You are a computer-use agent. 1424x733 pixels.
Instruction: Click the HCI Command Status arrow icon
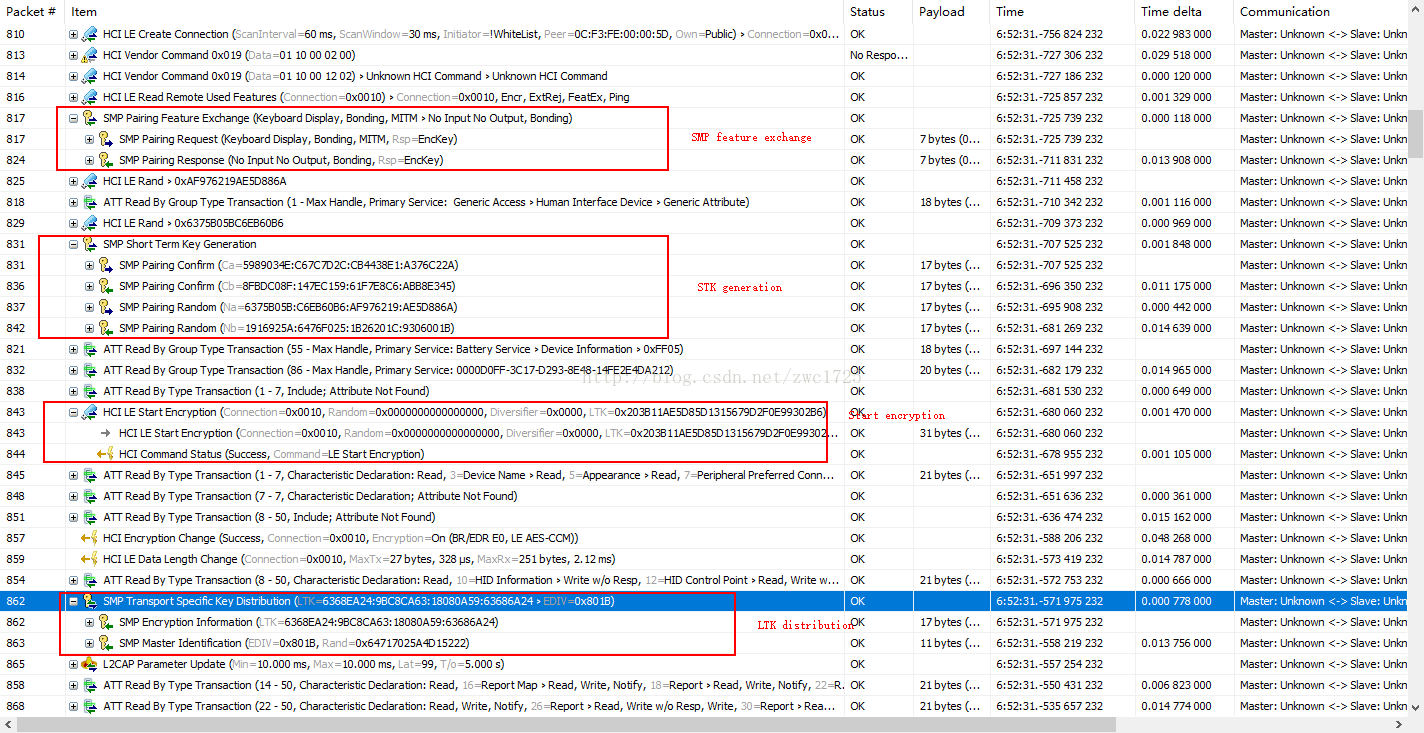[x=106, y=454]
